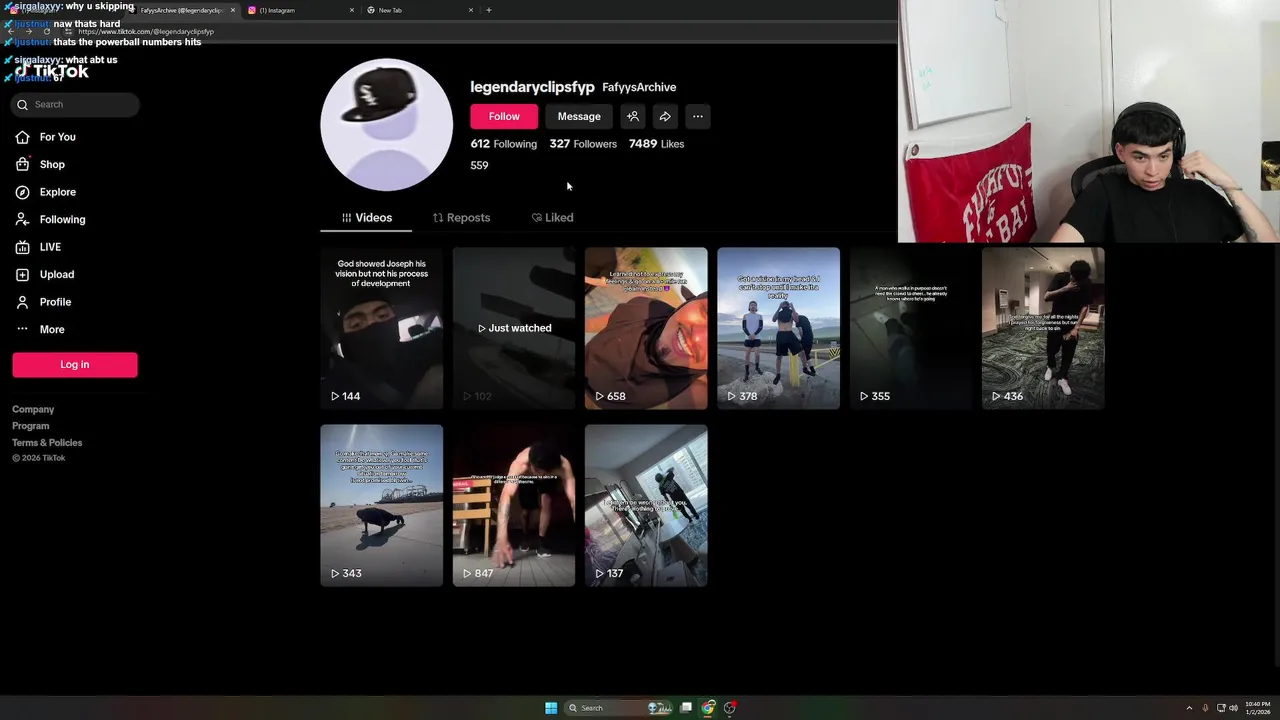Image resolution: width=1280 pixels, height=720 pixels.
Task: Switch to the Reposts tab
Action: tap(461, 217)
